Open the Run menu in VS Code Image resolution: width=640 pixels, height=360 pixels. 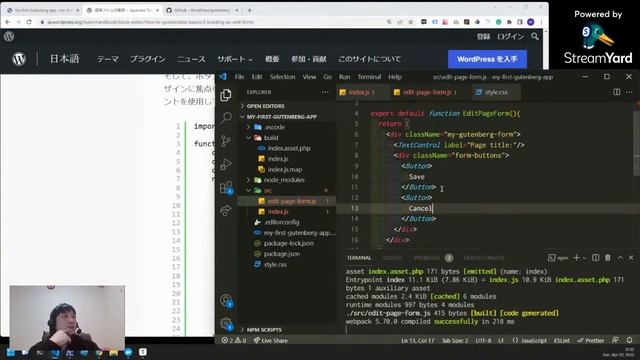(344, 77)
